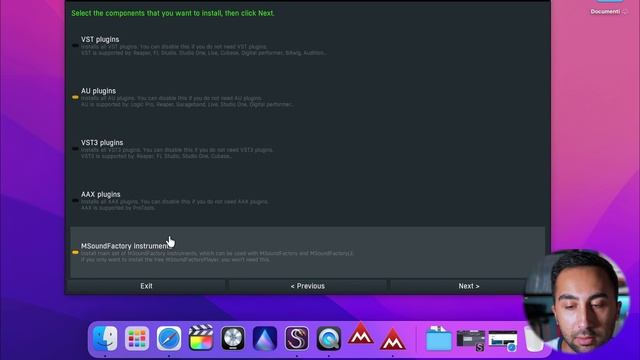Viewport: 640px width, 360px height.
Task: Click the MeldaProduction icon beside the dock divider
Action: [393, 339]
